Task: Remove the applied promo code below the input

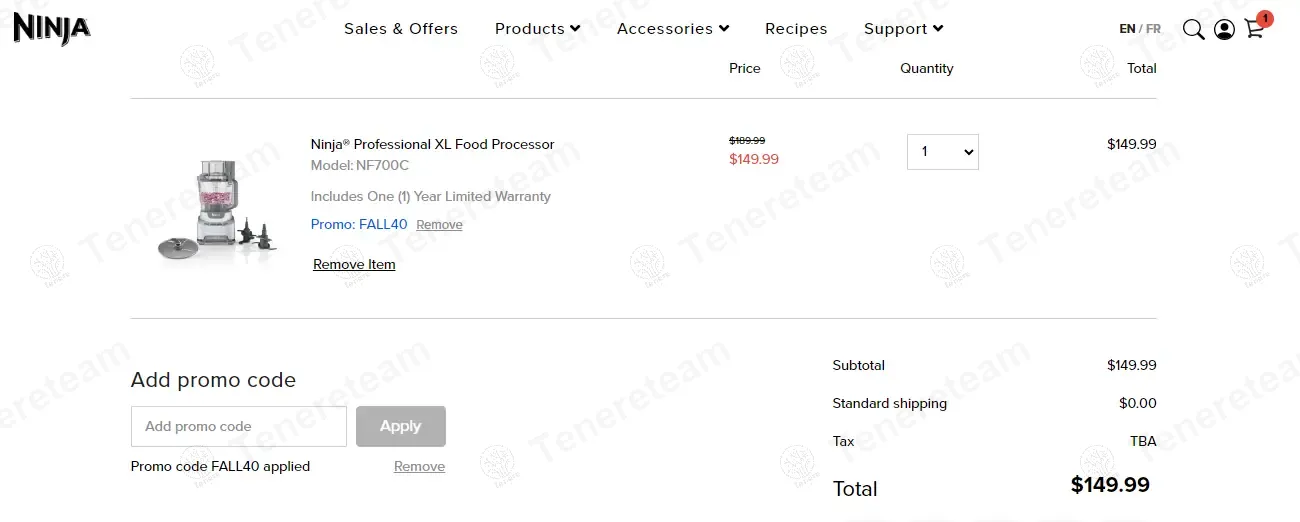Action: point(419,466)
